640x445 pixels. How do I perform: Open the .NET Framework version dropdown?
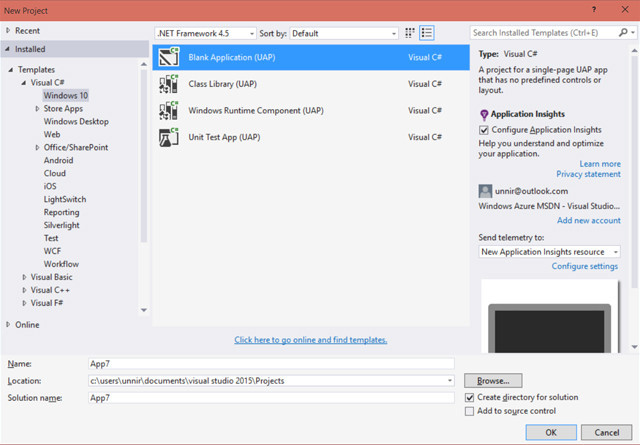tap(206, 33)
